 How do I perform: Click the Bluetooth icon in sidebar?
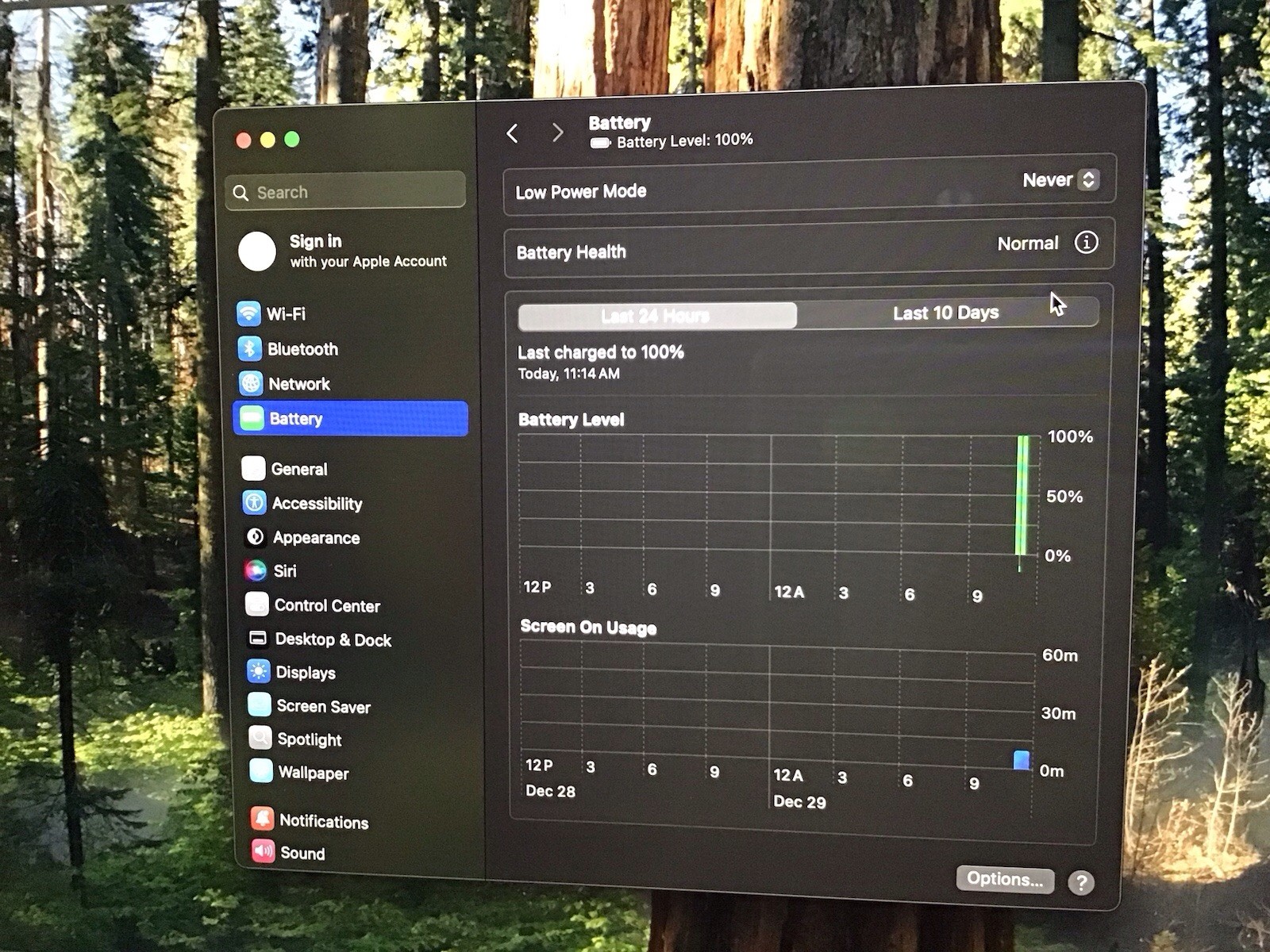(x=249, y=348)
